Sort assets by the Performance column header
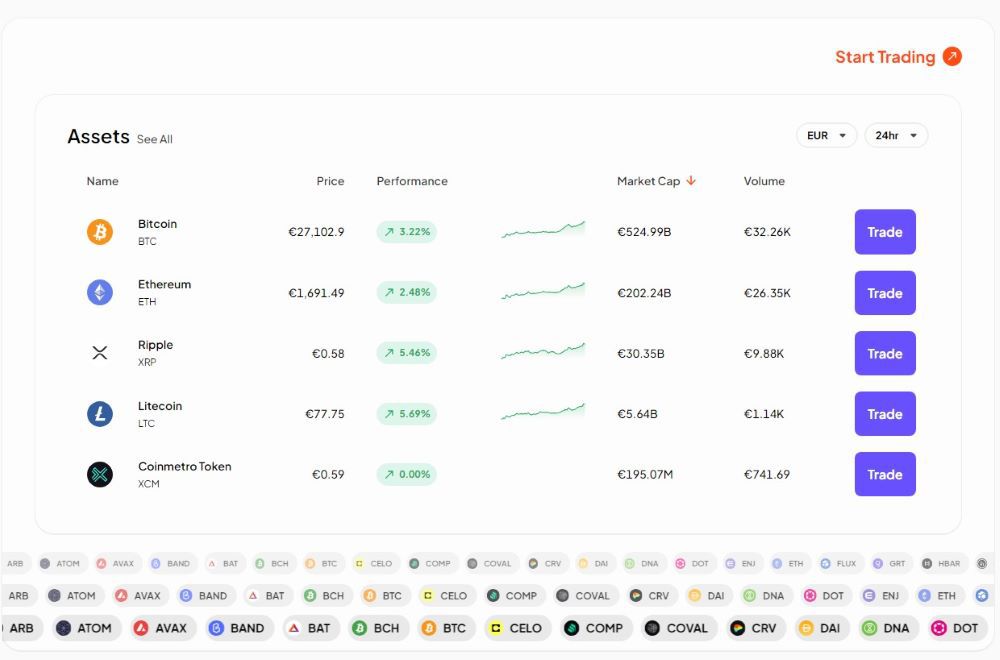This screenshot has width=1000, height=660. [412, 181]
